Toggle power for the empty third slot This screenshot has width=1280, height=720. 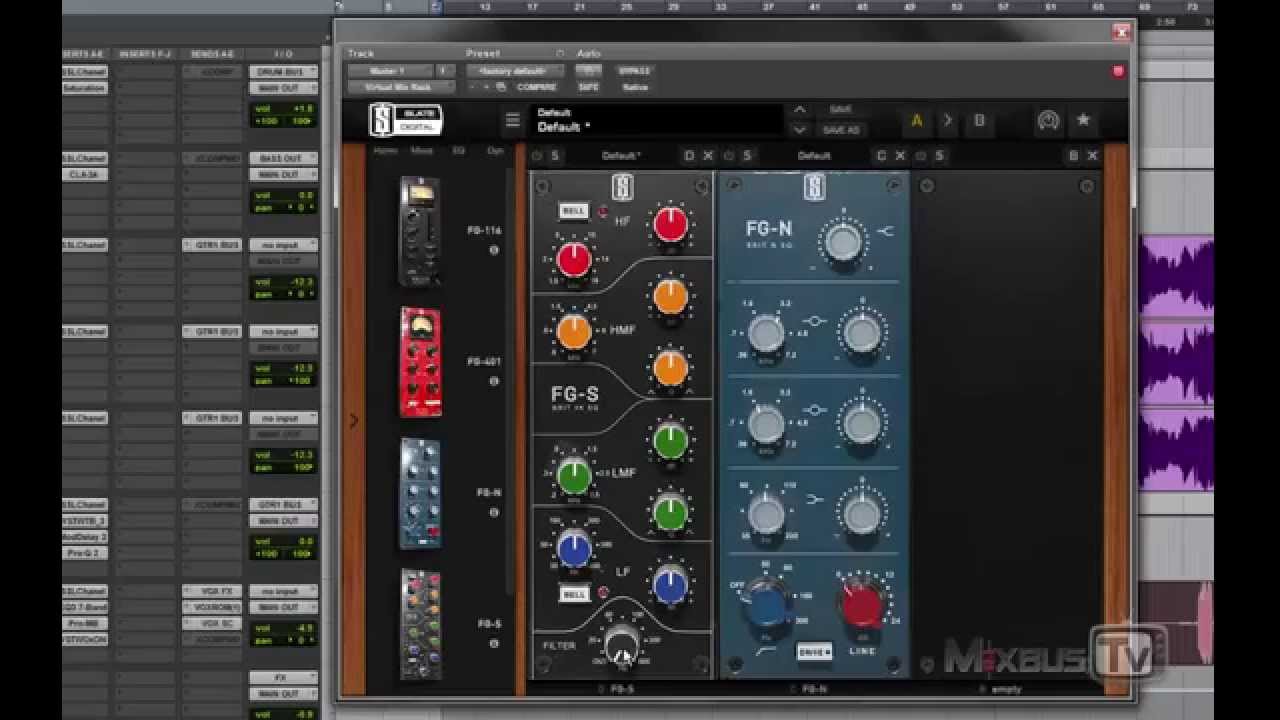click(921, 156)
